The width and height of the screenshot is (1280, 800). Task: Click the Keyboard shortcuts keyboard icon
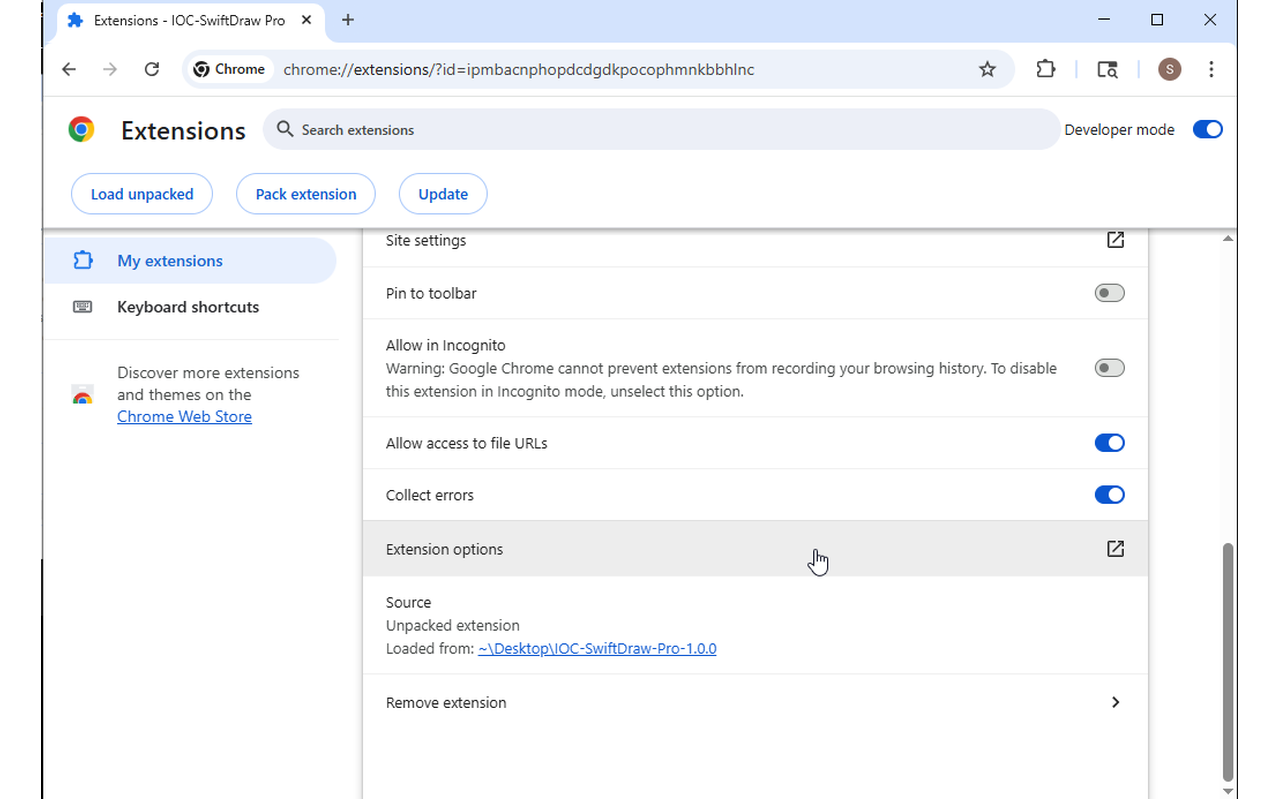[x=83, y=307]
